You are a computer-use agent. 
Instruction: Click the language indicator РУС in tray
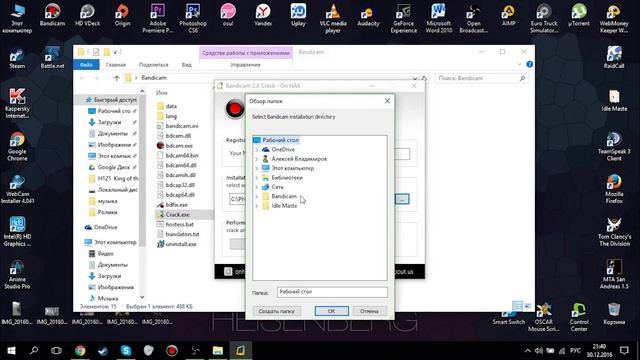coord(575,351)
